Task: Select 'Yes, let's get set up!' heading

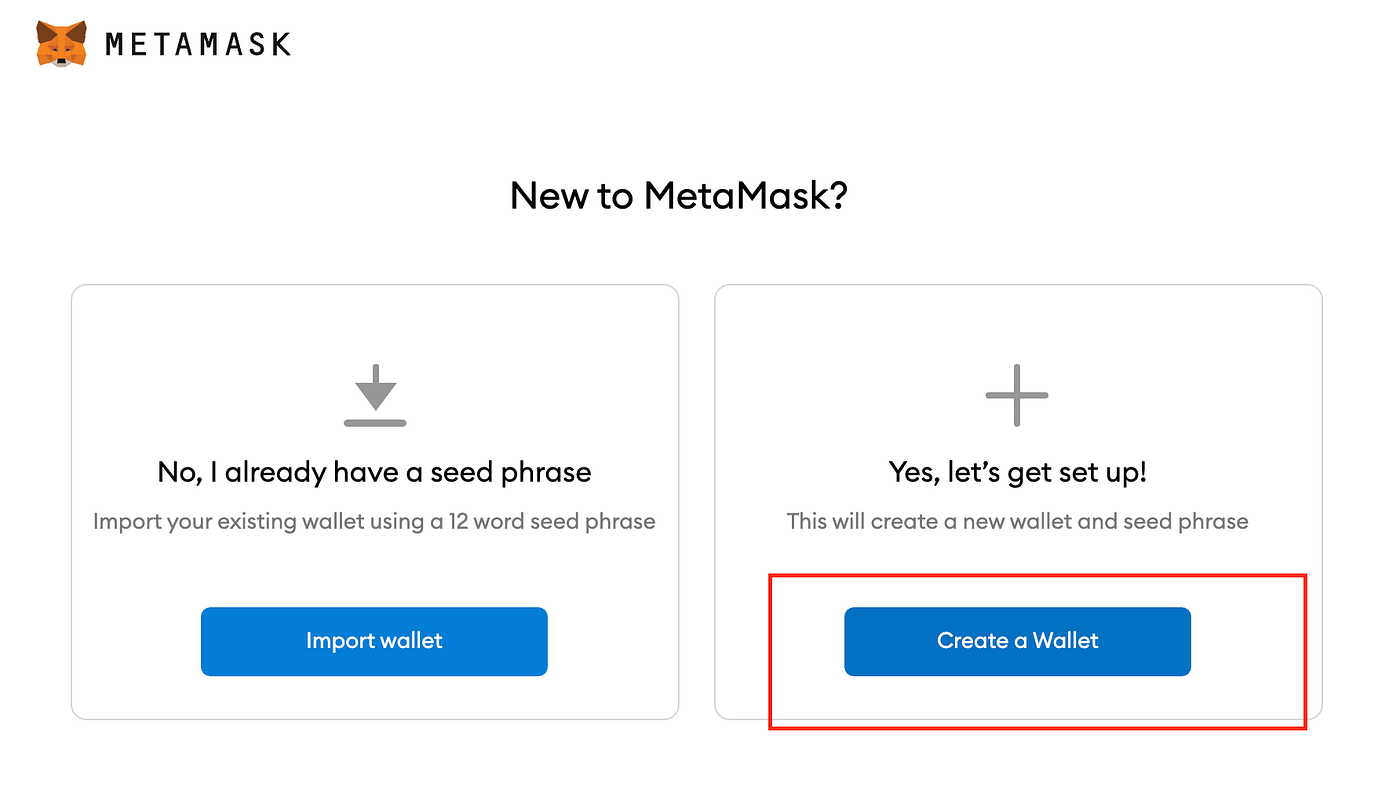Action: (1017, 472)
